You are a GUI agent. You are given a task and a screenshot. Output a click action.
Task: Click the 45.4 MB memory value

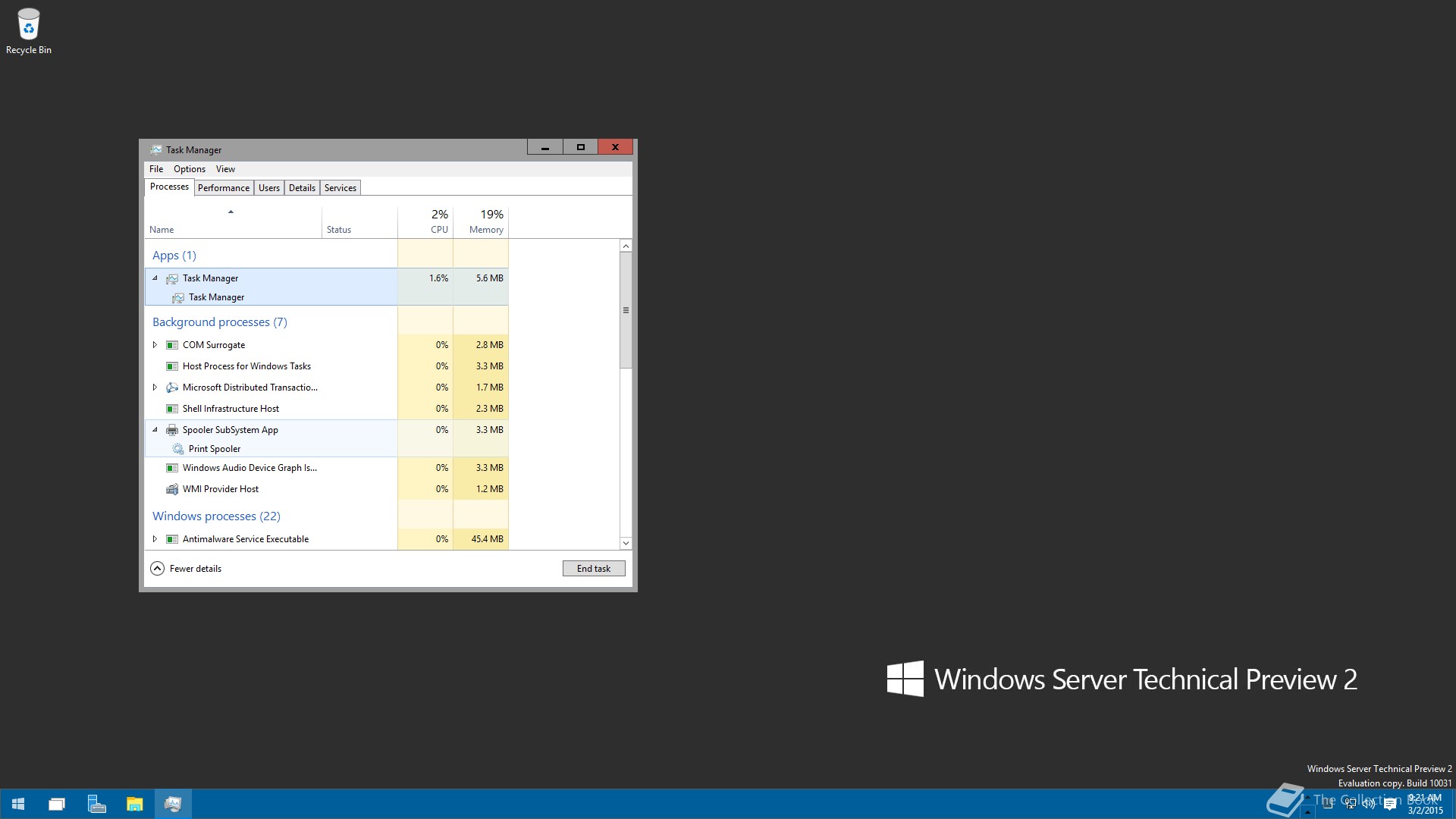tap(487, 539)
